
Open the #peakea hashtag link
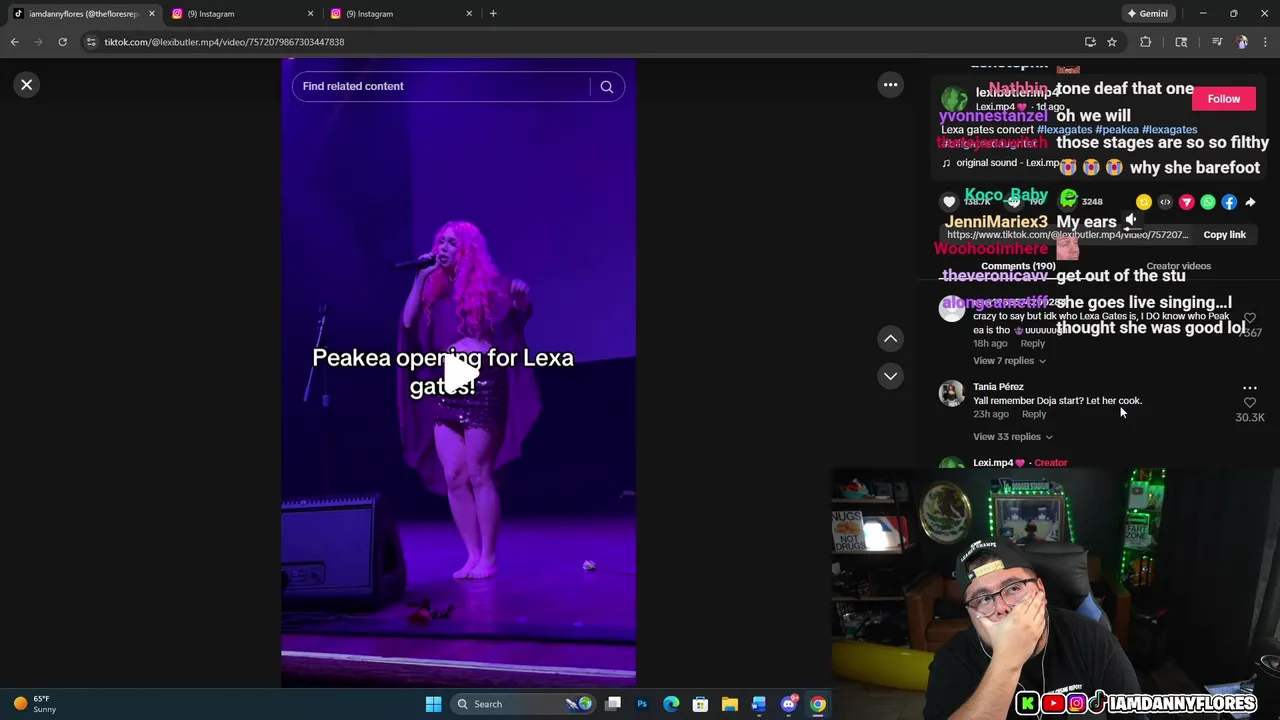point(1117,130)
